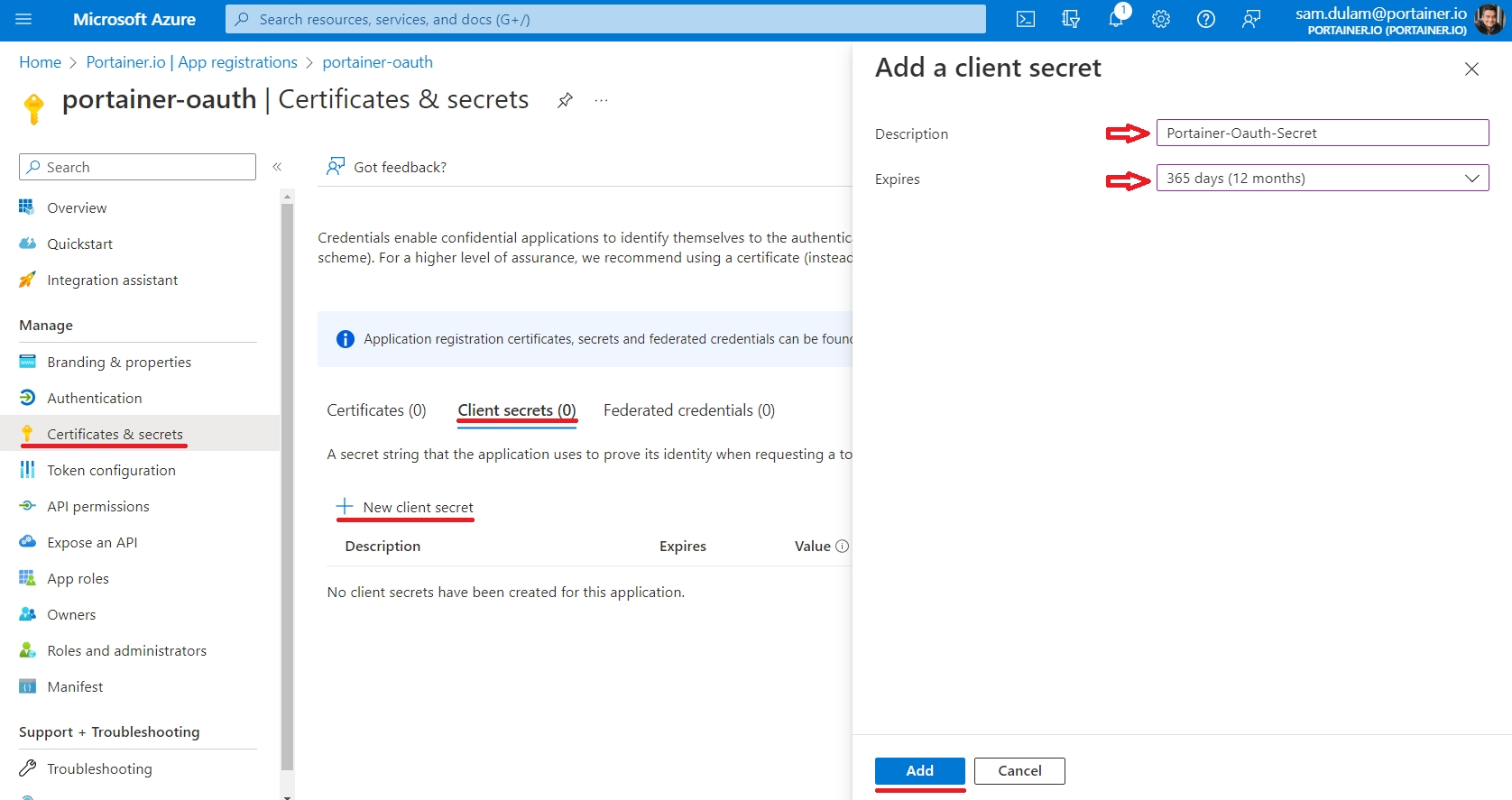
Task: Collapse the left navigation sidebar
Action: pyautogui.click(x=277, y=167)
